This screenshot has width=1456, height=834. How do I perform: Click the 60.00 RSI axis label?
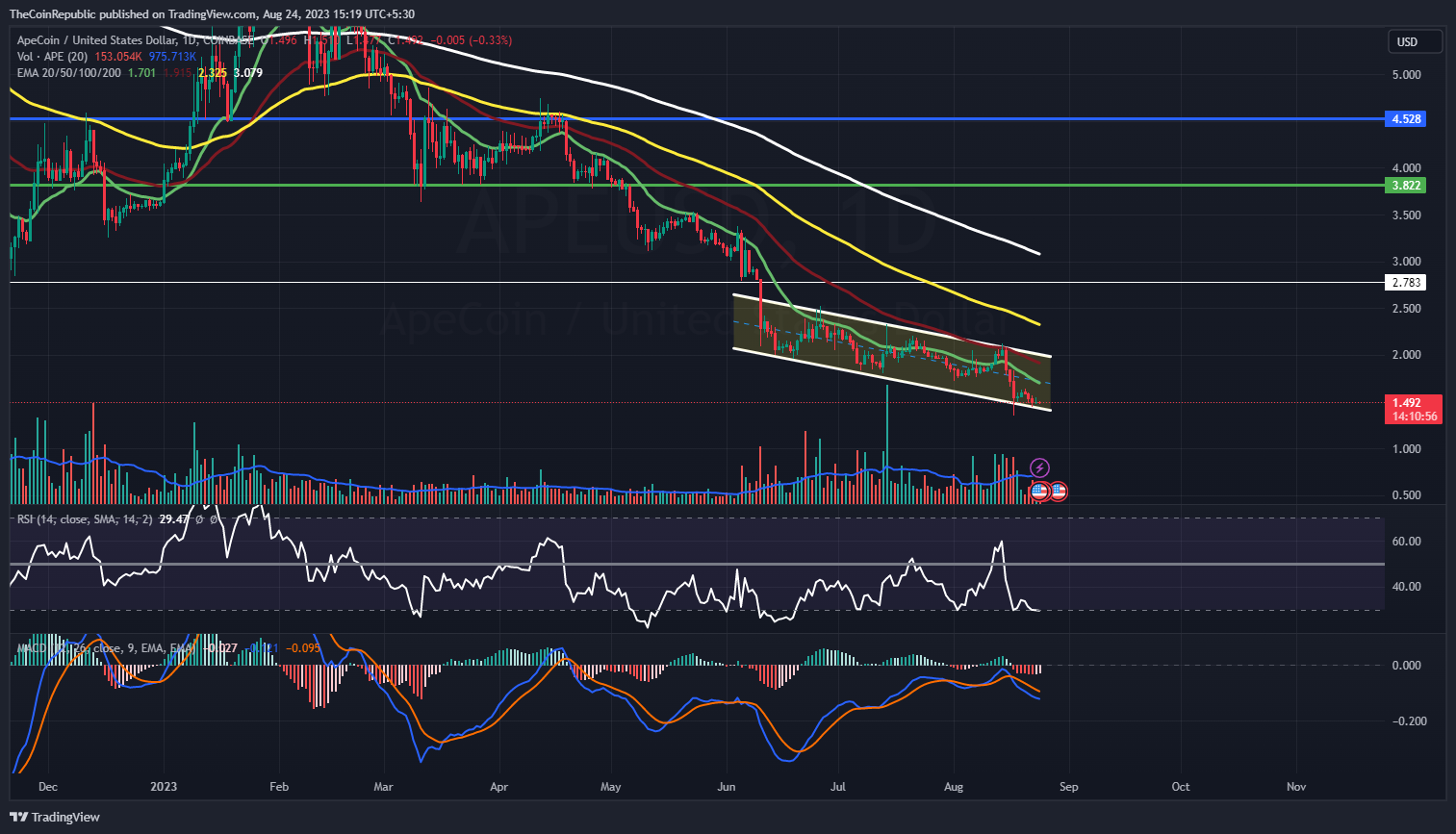click(1406, 542)
